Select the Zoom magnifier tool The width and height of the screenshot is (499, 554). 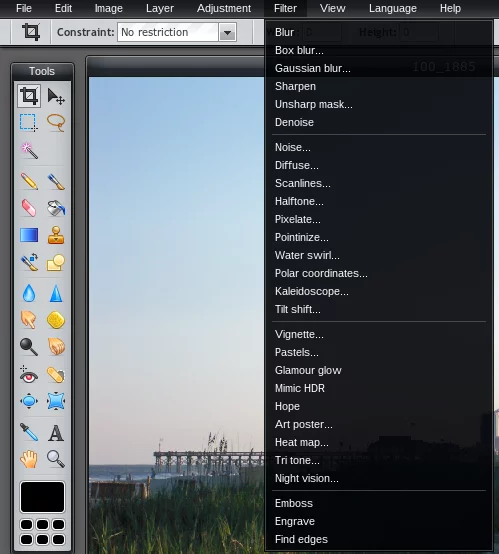point(56,459)
